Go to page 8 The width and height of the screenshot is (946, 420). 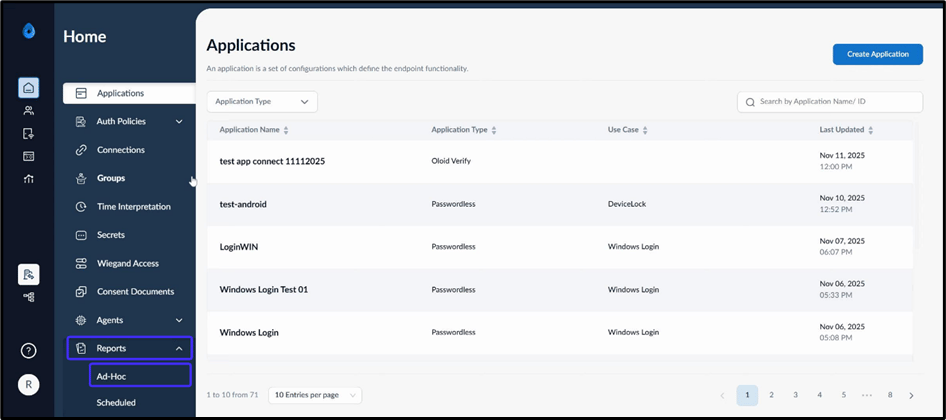coord(890,395)
